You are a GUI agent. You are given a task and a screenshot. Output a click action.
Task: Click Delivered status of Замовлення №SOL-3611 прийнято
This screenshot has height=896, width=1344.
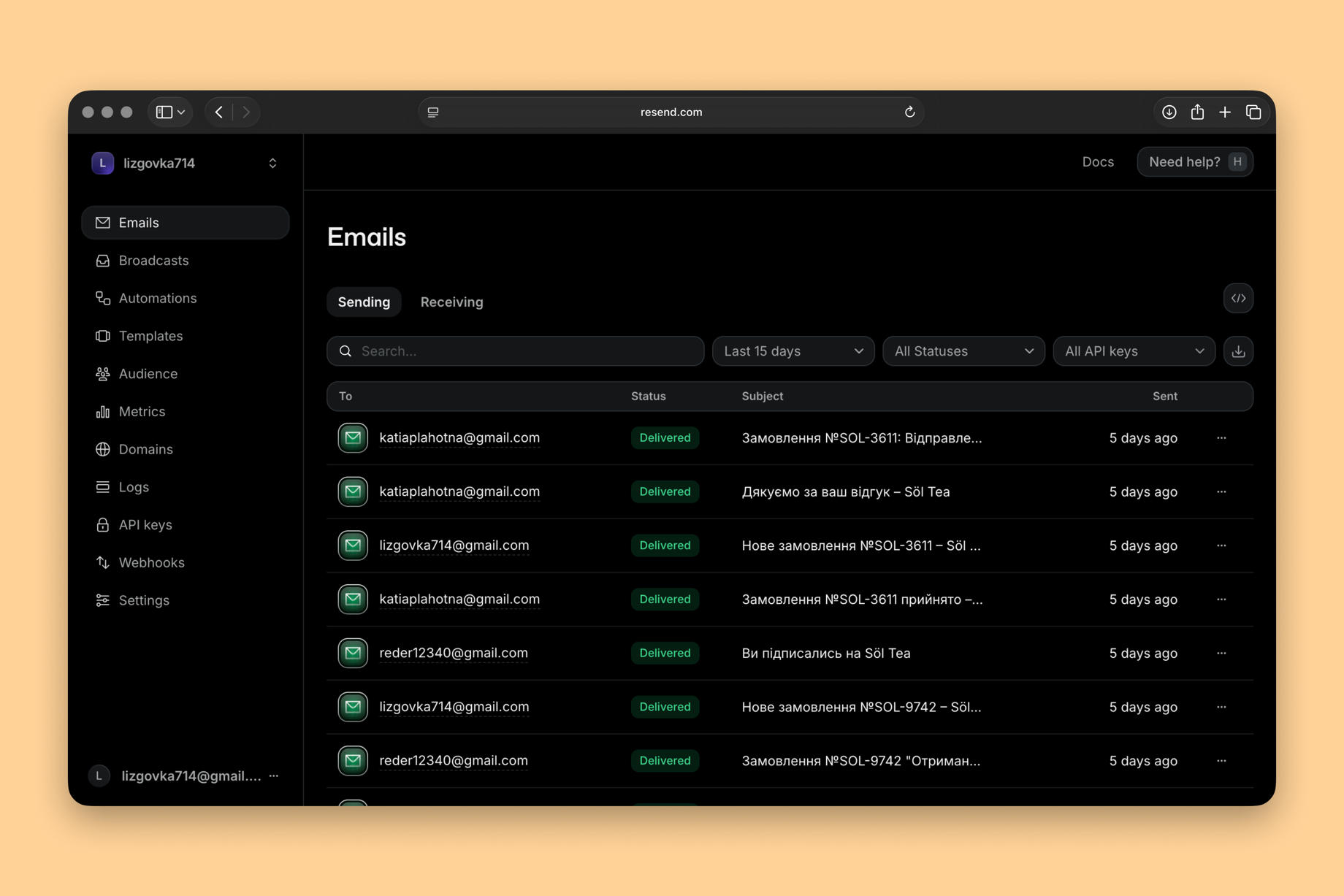[665, 599]
